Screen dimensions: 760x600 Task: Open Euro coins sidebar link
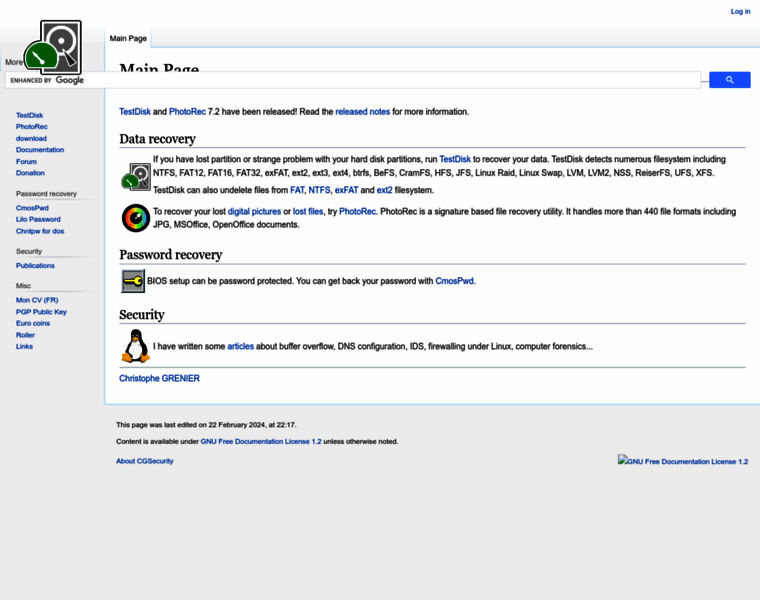point(32,323)
